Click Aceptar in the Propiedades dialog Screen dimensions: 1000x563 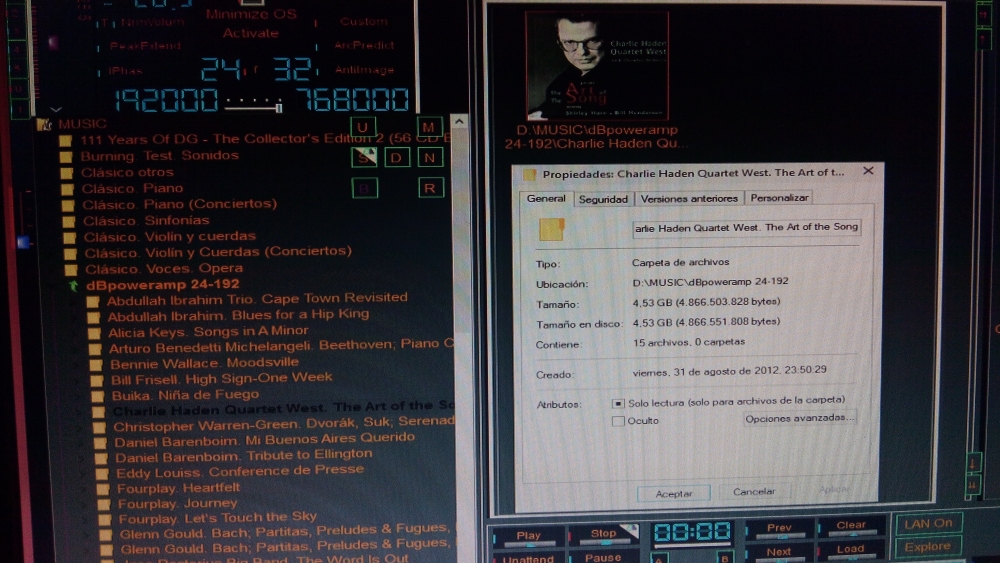673,494
